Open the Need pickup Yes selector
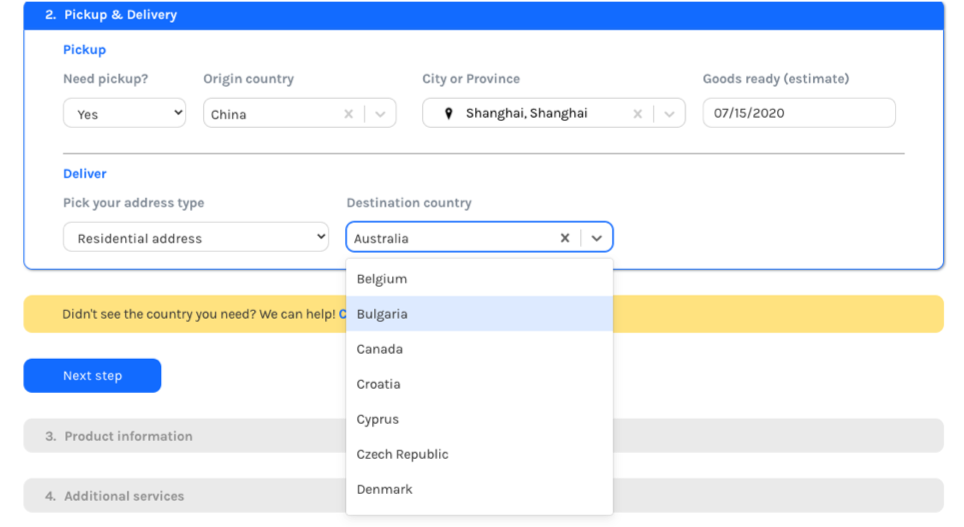Viewport: 964px width, 527px height. coord(124,114)
